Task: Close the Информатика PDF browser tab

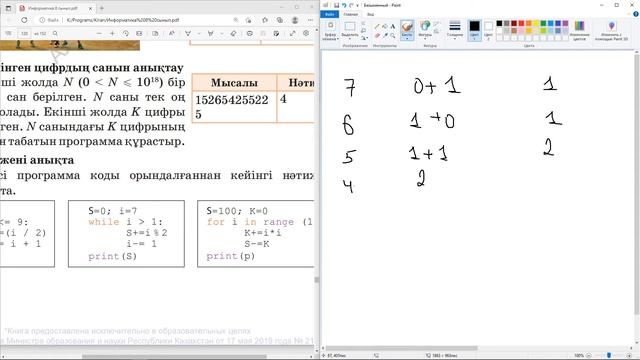Action: (90, 8)
